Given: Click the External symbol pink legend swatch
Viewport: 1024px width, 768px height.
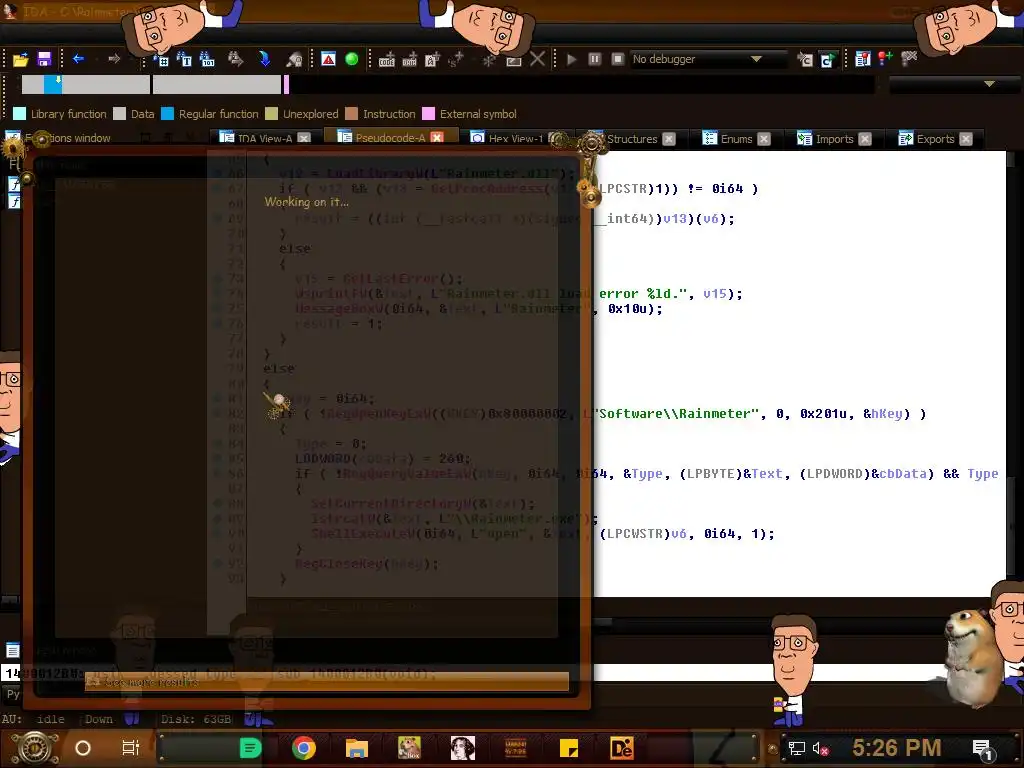Looking at the screenshot, I should pos(428,114).
